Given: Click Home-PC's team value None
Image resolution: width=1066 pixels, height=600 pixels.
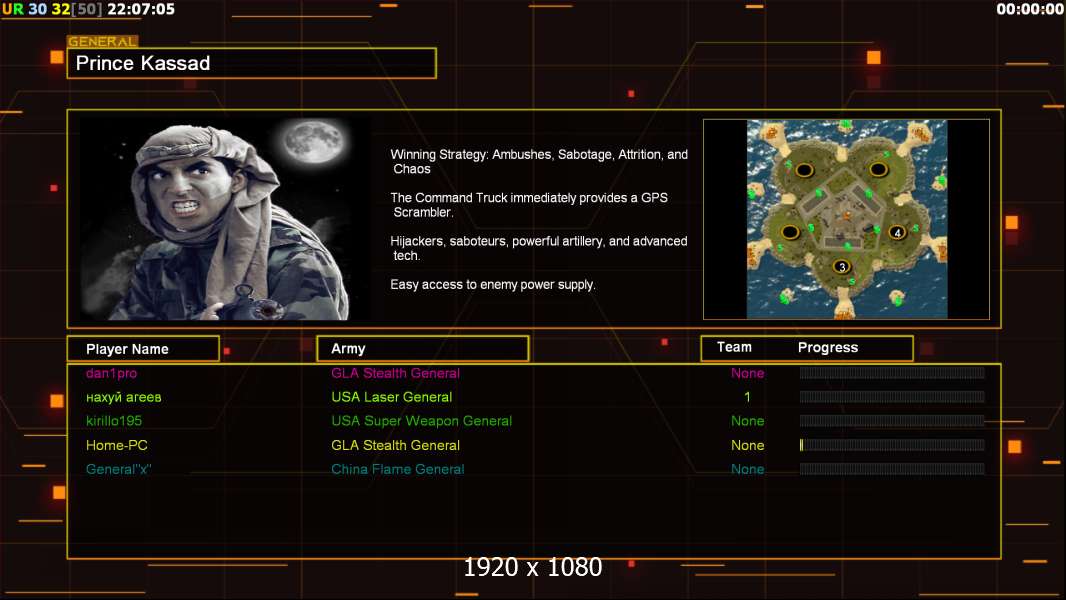Looking at the screenshot, I should pos(748,445).
